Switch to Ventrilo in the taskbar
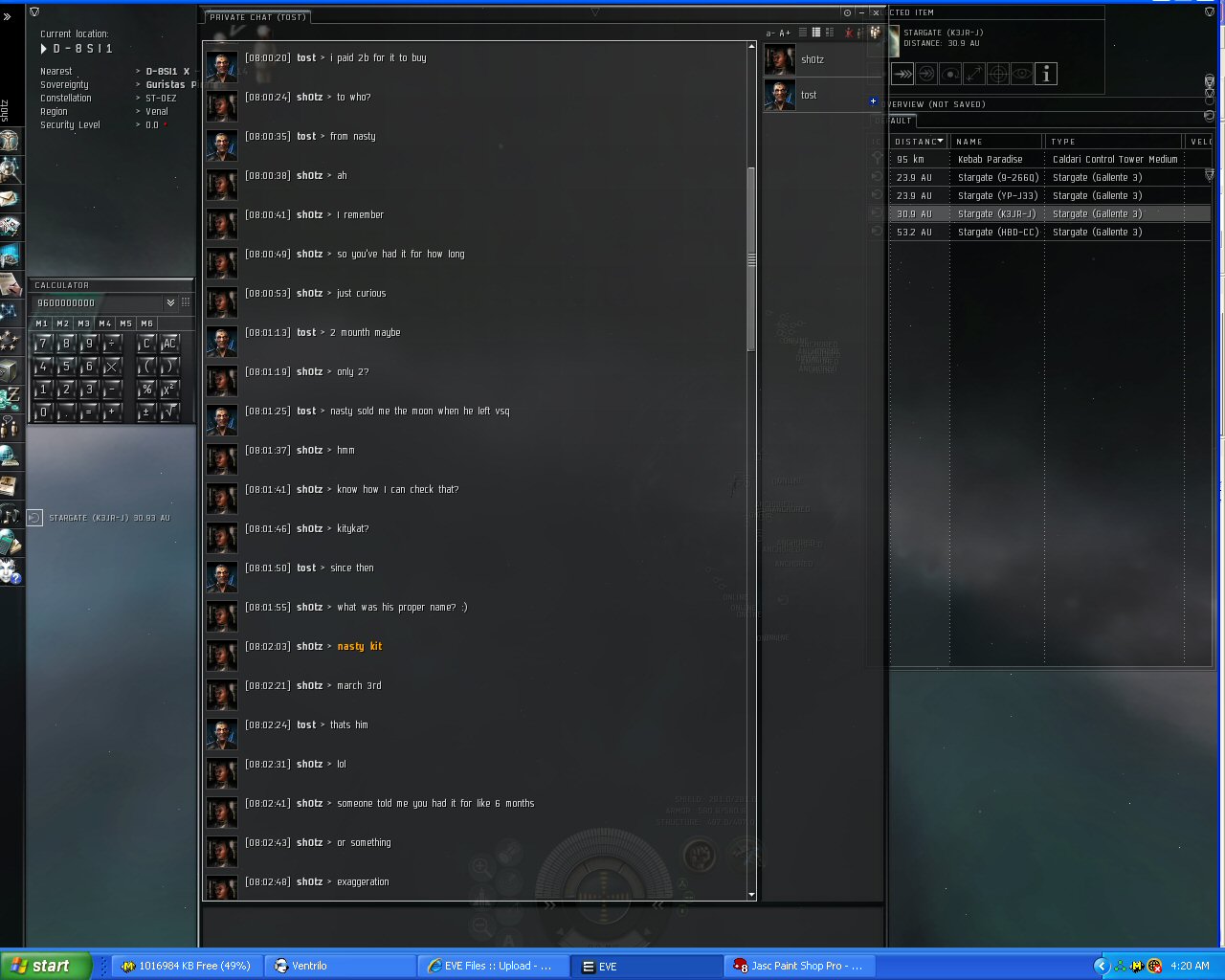The height and width of the screenshot is (980, 1225). [339, 966]
